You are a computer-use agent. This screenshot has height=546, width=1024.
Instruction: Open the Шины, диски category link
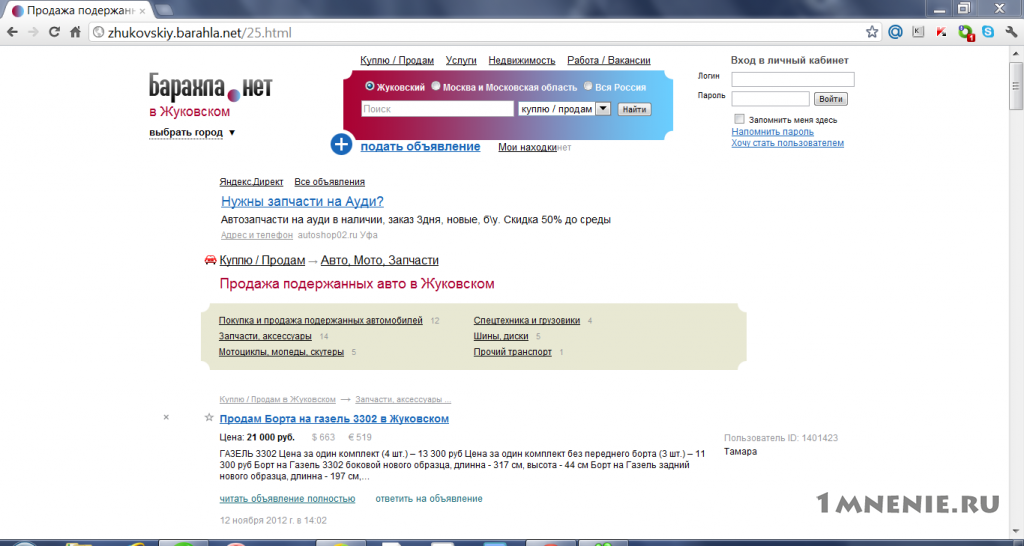(x=501, y=336)
